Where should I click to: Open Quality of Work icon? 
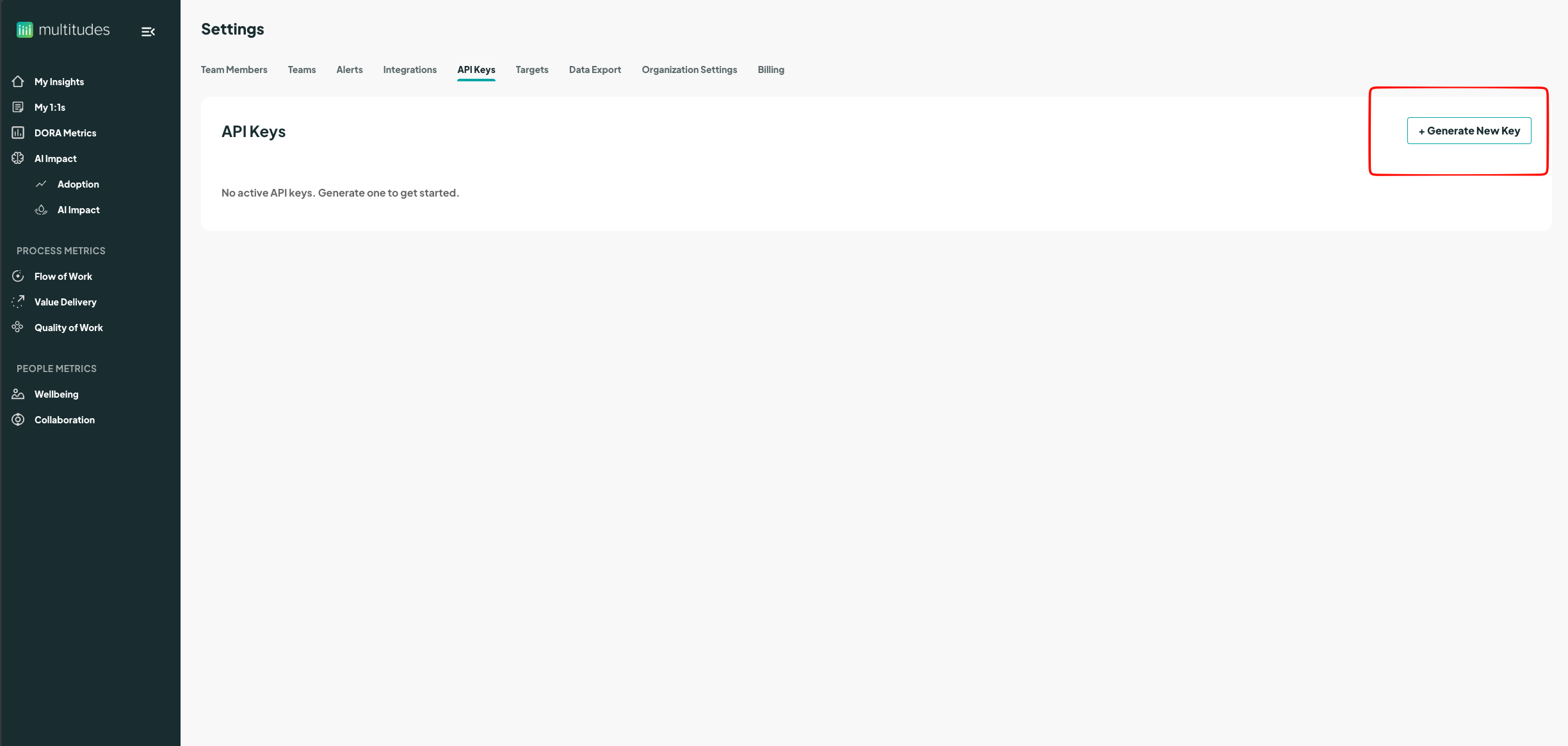click(x=18, y=327)
